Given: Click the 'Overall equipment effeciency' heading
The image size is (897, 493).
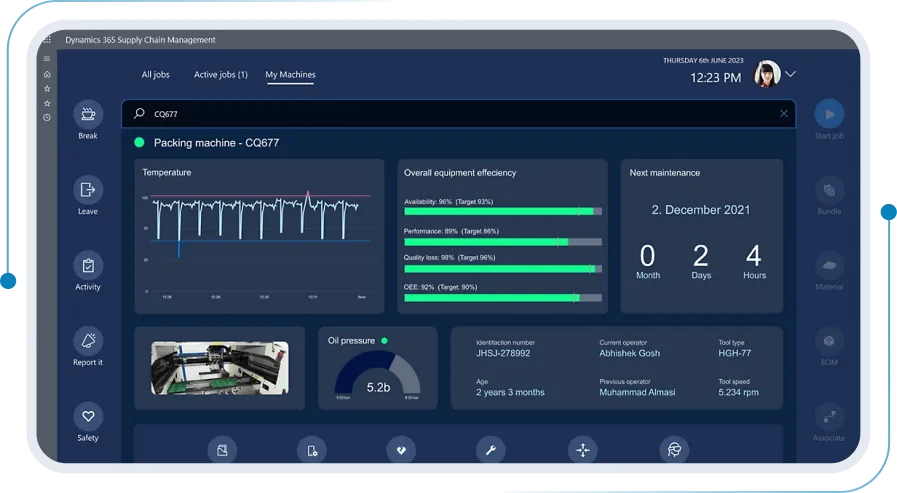Looking at the screenshot, I should click(460, 173).
